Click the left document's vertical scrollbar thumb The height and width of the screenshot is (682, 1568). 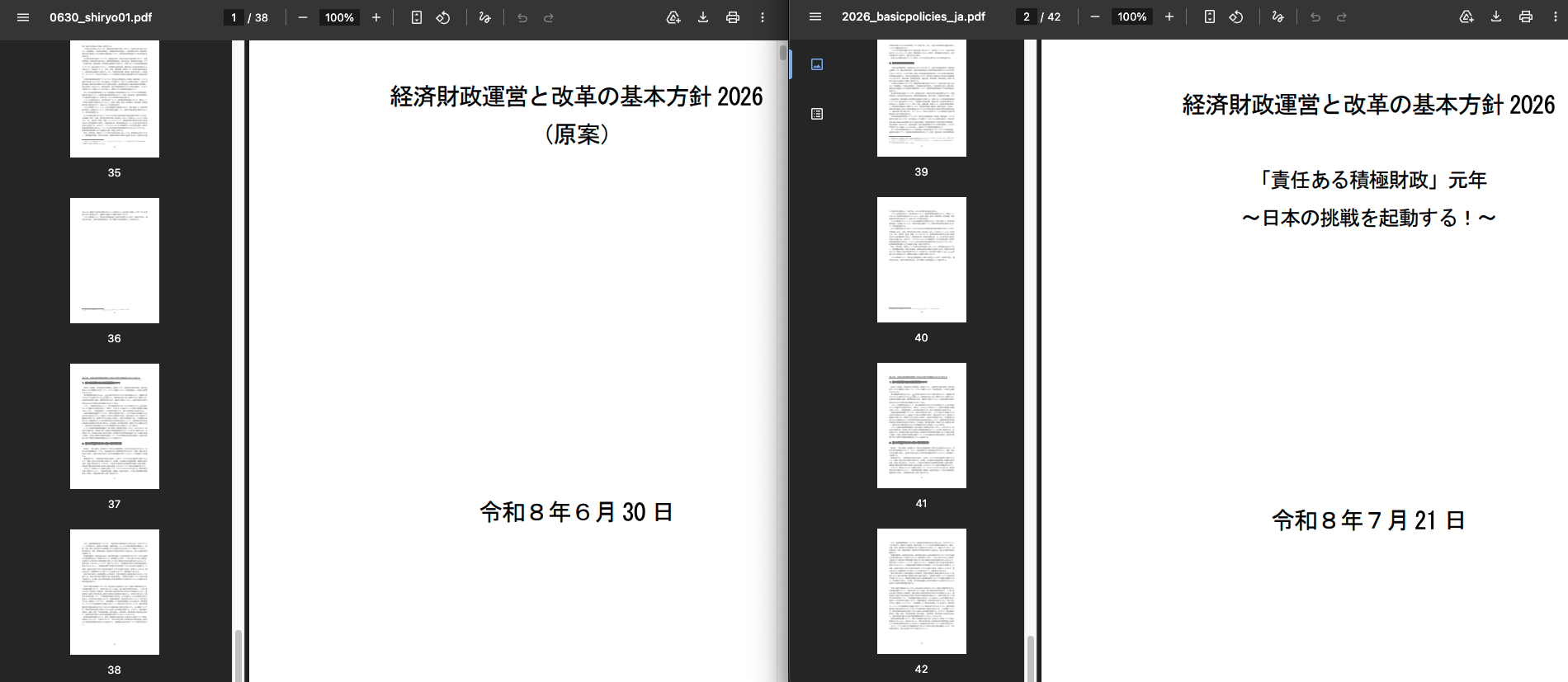[783, 53]
